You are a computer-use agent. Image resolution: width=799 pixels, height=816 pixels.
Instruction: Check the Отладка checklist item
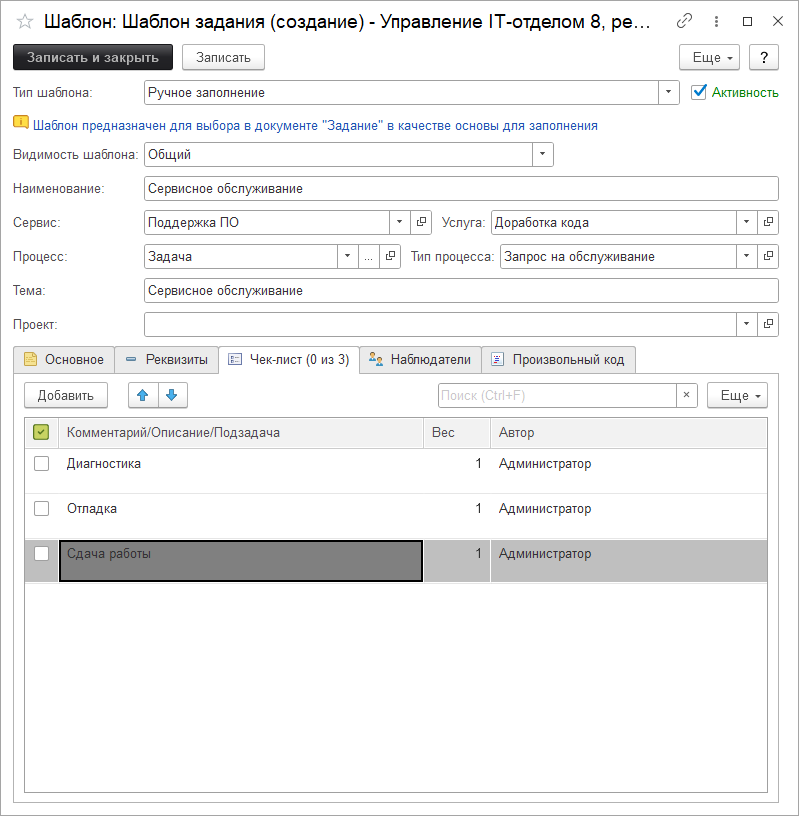pyautogui.click(x=42, y=509)
